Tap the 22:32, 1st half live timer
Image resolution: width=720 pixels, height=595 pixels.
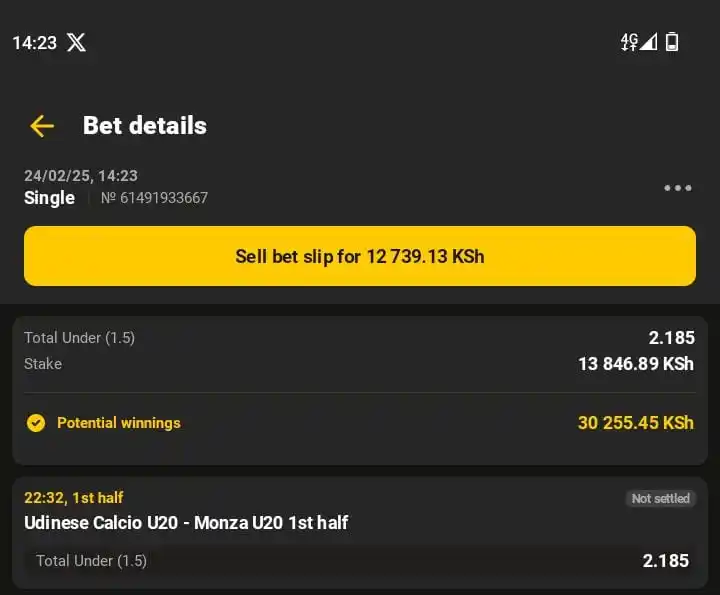[x=73, y=498]
